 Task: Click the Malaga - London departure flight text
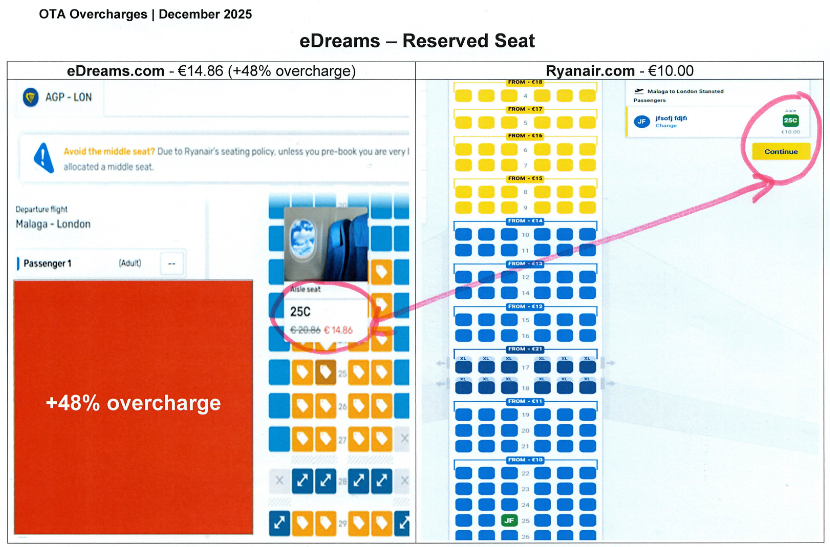53,224
